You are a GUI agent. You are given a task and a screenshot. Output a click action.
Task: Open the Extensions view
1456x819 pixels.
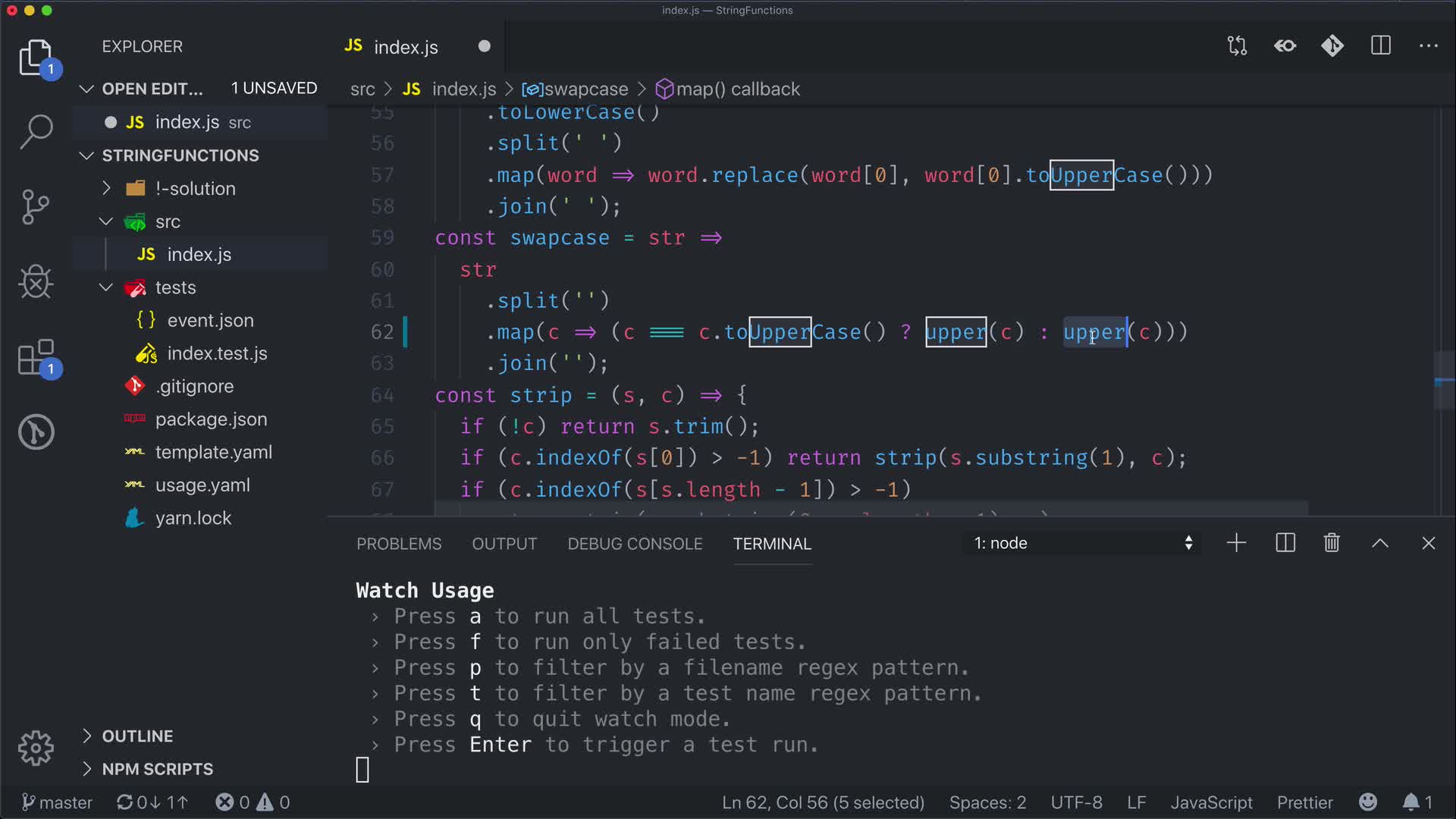click(x=36, y=357)
